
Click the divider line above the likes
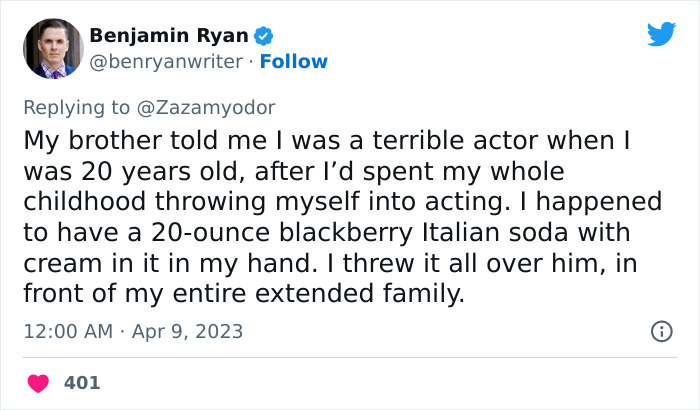point(350,357)
